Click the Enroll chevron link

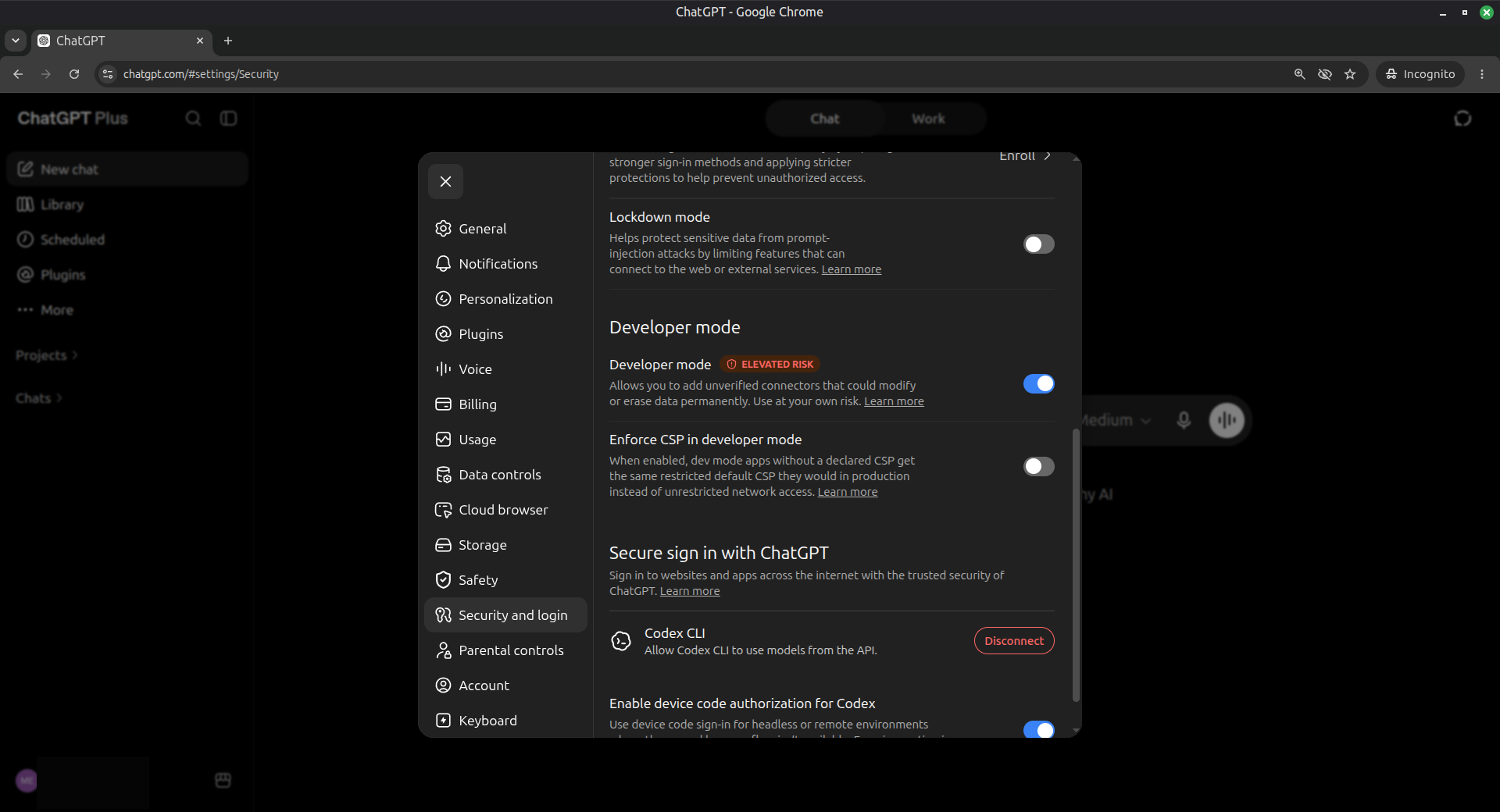(x=1025, y=157)
